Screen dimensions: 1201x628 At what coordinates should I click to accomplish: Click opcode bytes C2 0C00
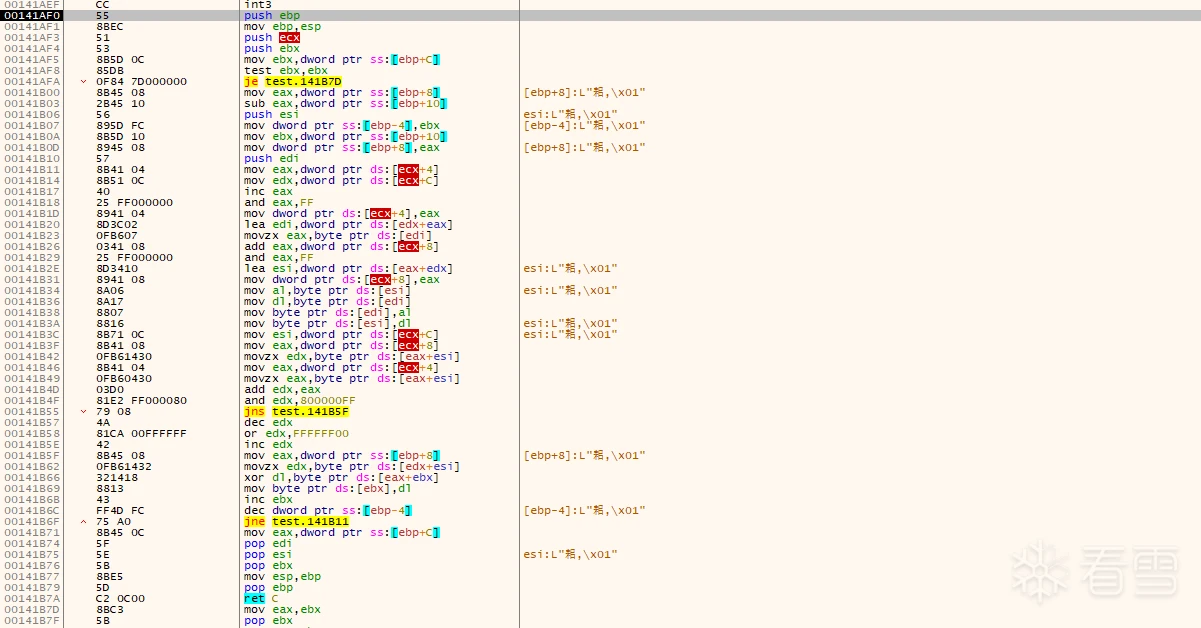[x=120, y=599]
